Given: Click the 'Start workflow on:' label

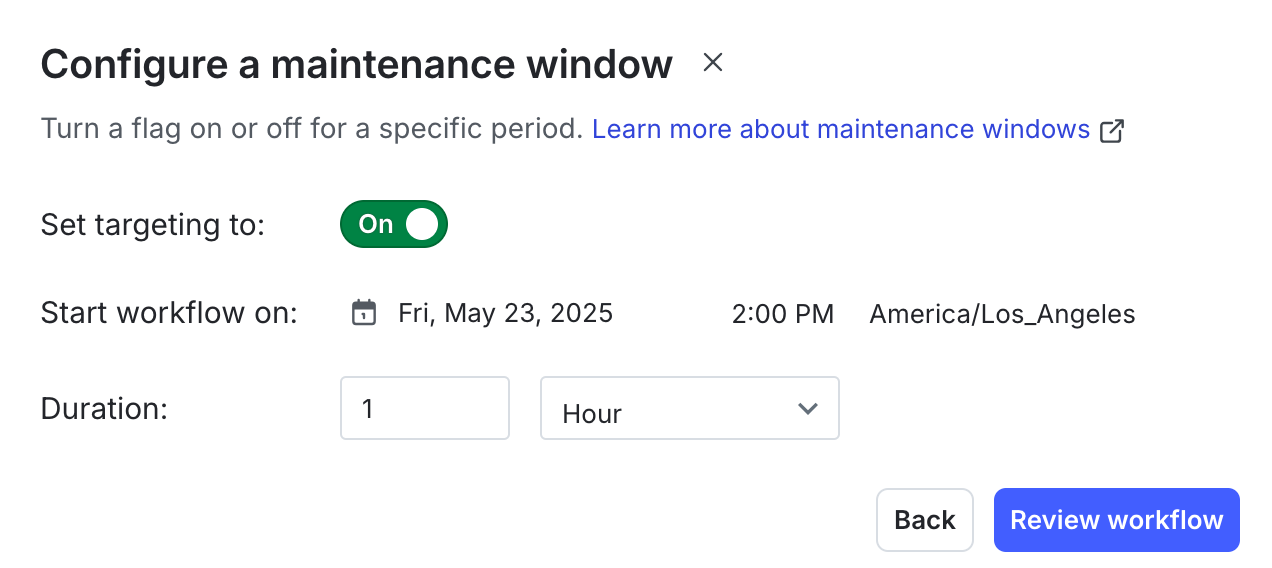Looking at the screenshot, I should coord(169,314).
